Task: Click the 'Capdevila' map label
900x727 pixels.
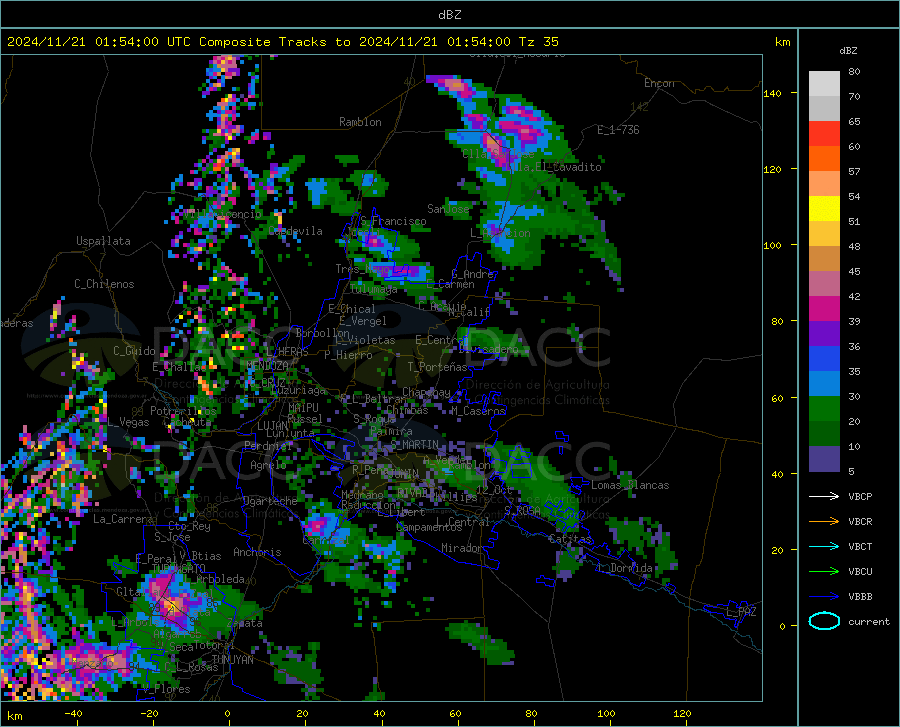Action: 295,231
